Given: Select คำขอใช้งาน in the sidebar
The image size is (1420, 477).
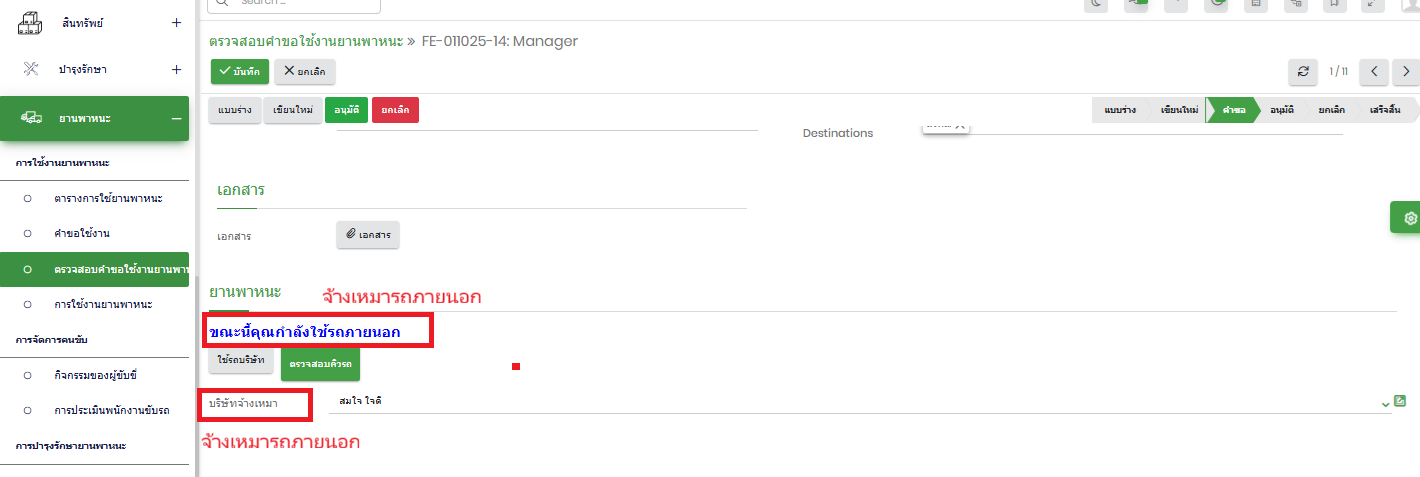Looking at the screenshot, I should pos(82,233).
